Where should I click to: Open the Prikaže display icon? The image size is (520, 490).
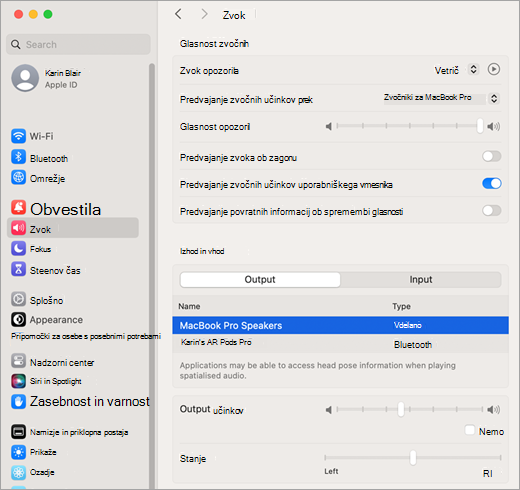18,452
